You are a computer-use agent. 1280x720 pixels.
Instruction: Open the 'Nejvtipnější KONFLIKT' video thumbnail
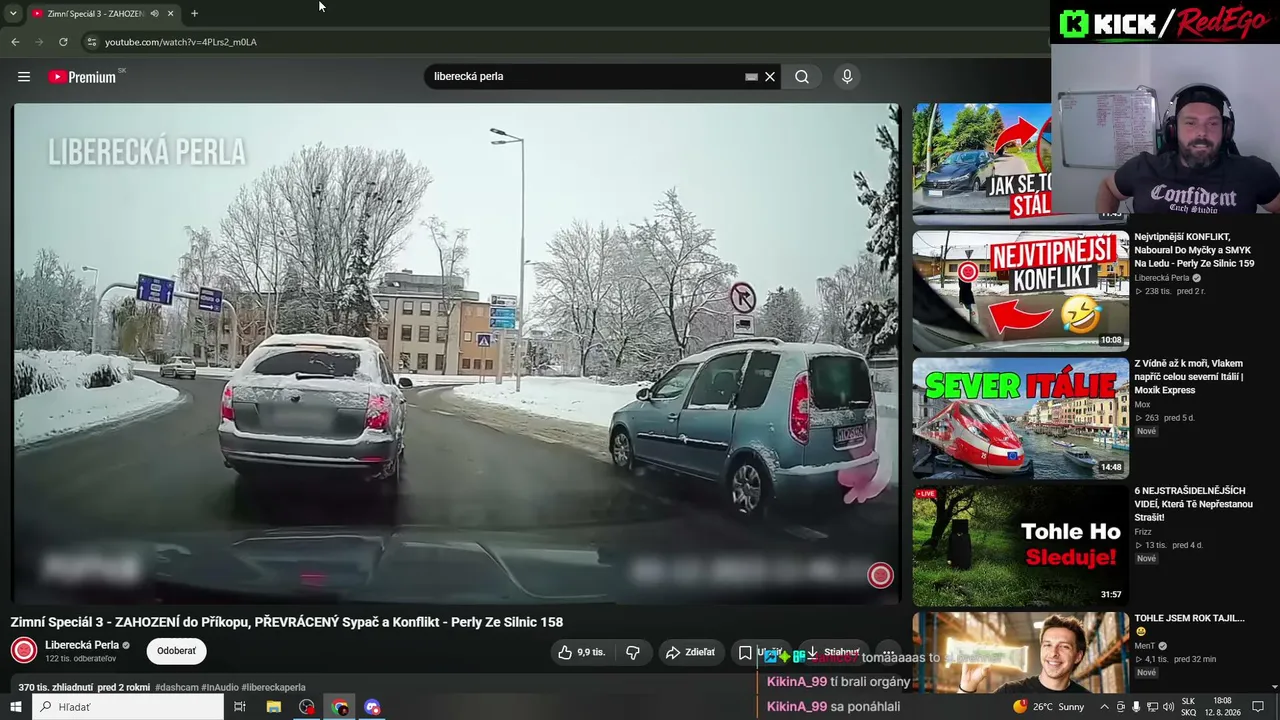1020,291
